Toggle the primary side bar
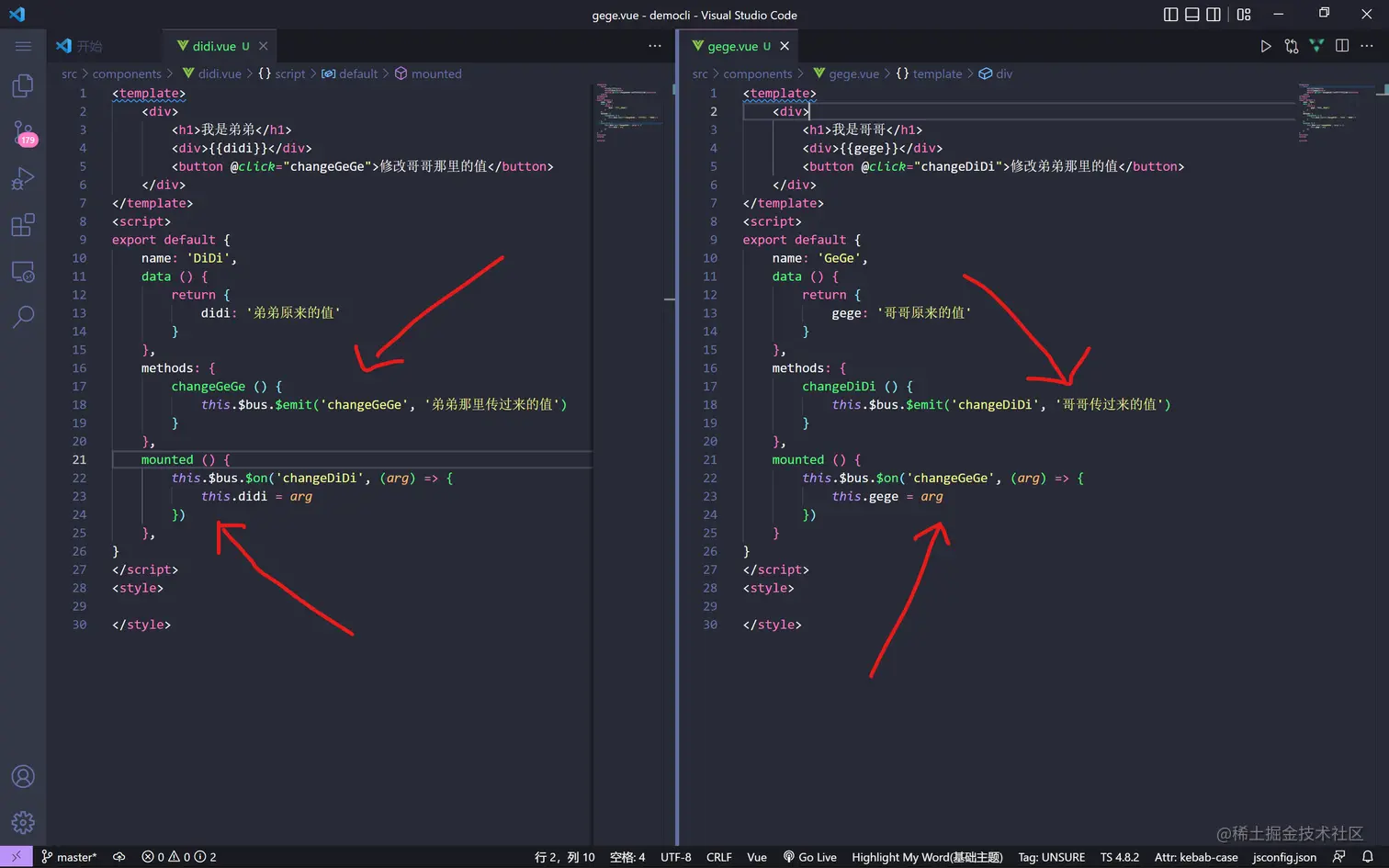1389x868 pixels. point(1170,14)
